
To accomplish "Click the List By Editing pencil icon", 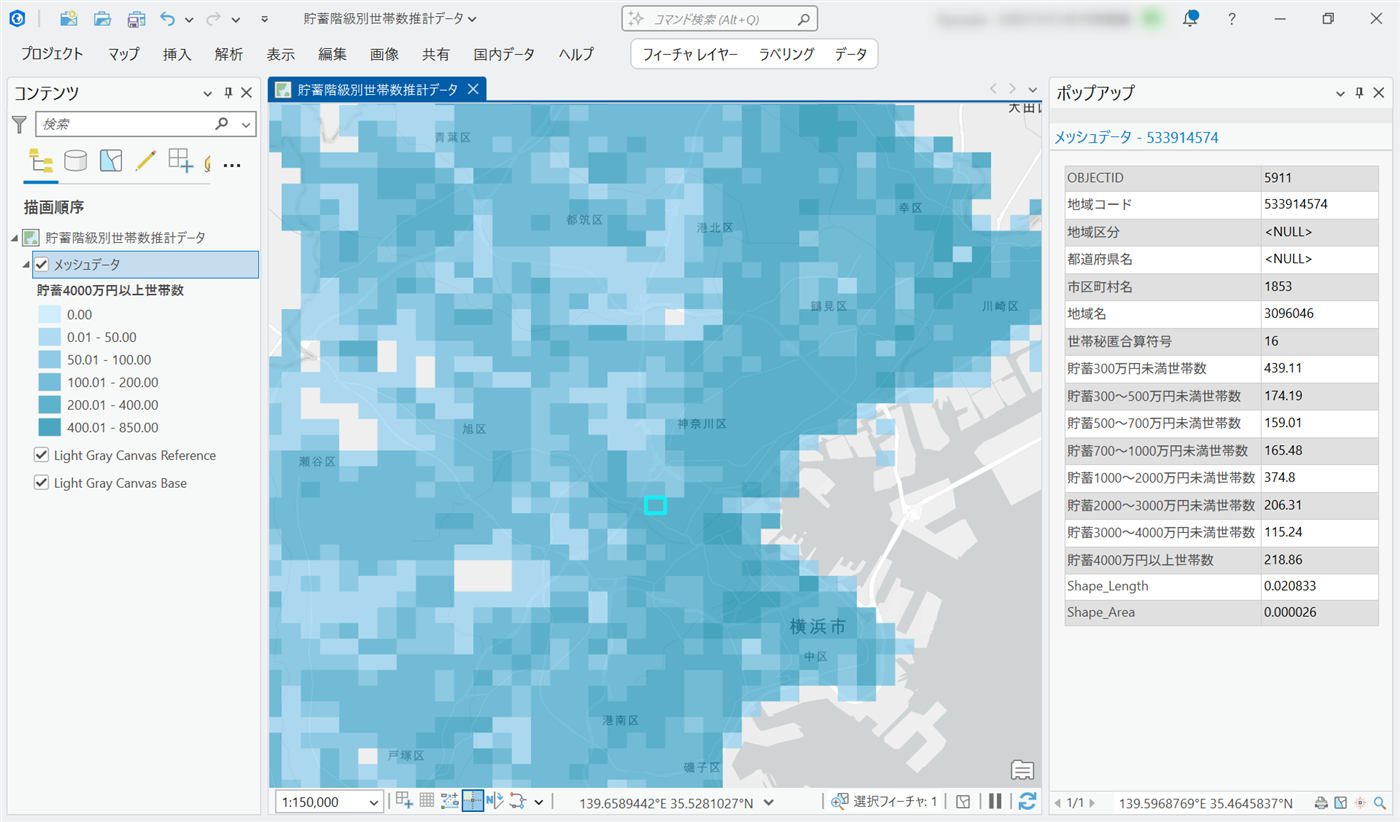I will pyautogui.click(x=145, y=161).
